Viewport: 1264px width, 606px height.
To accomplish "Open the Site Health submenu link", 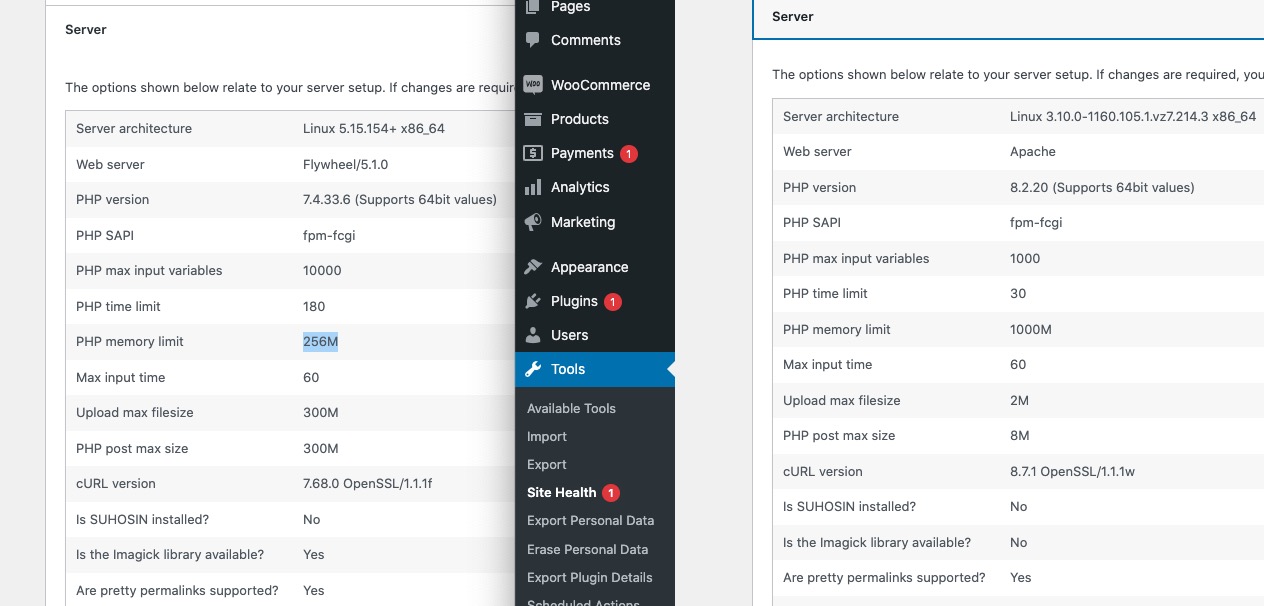I will coord(561,492).
